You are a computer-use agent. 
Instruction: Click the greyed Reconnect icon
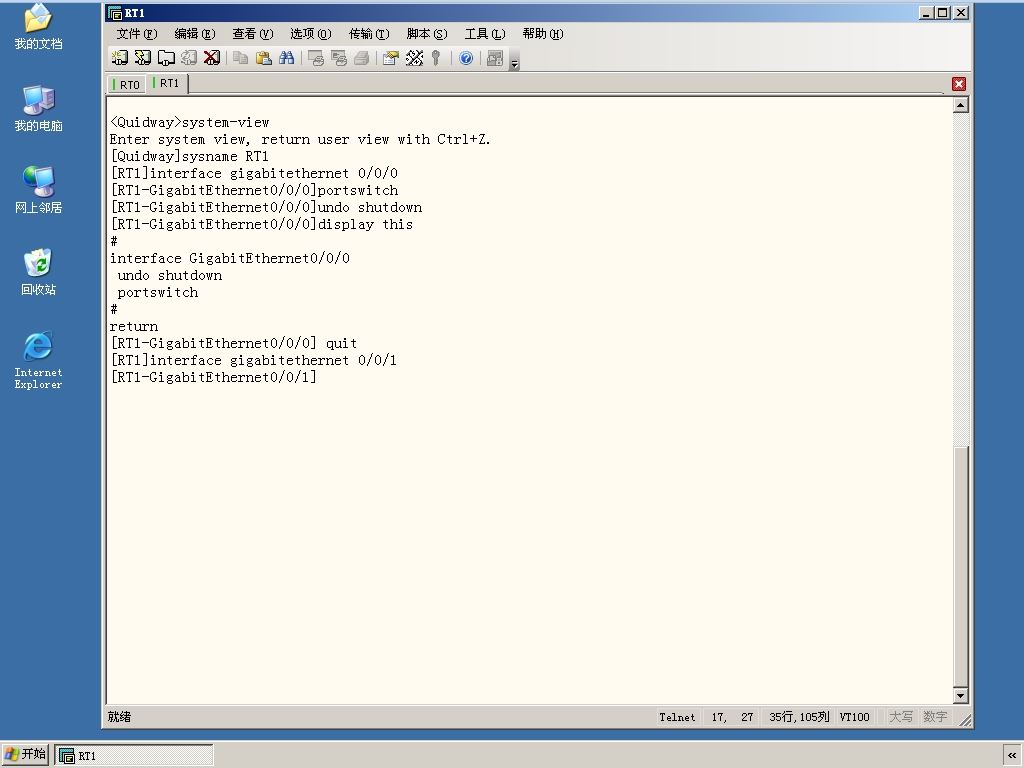[x=189, y=58]
